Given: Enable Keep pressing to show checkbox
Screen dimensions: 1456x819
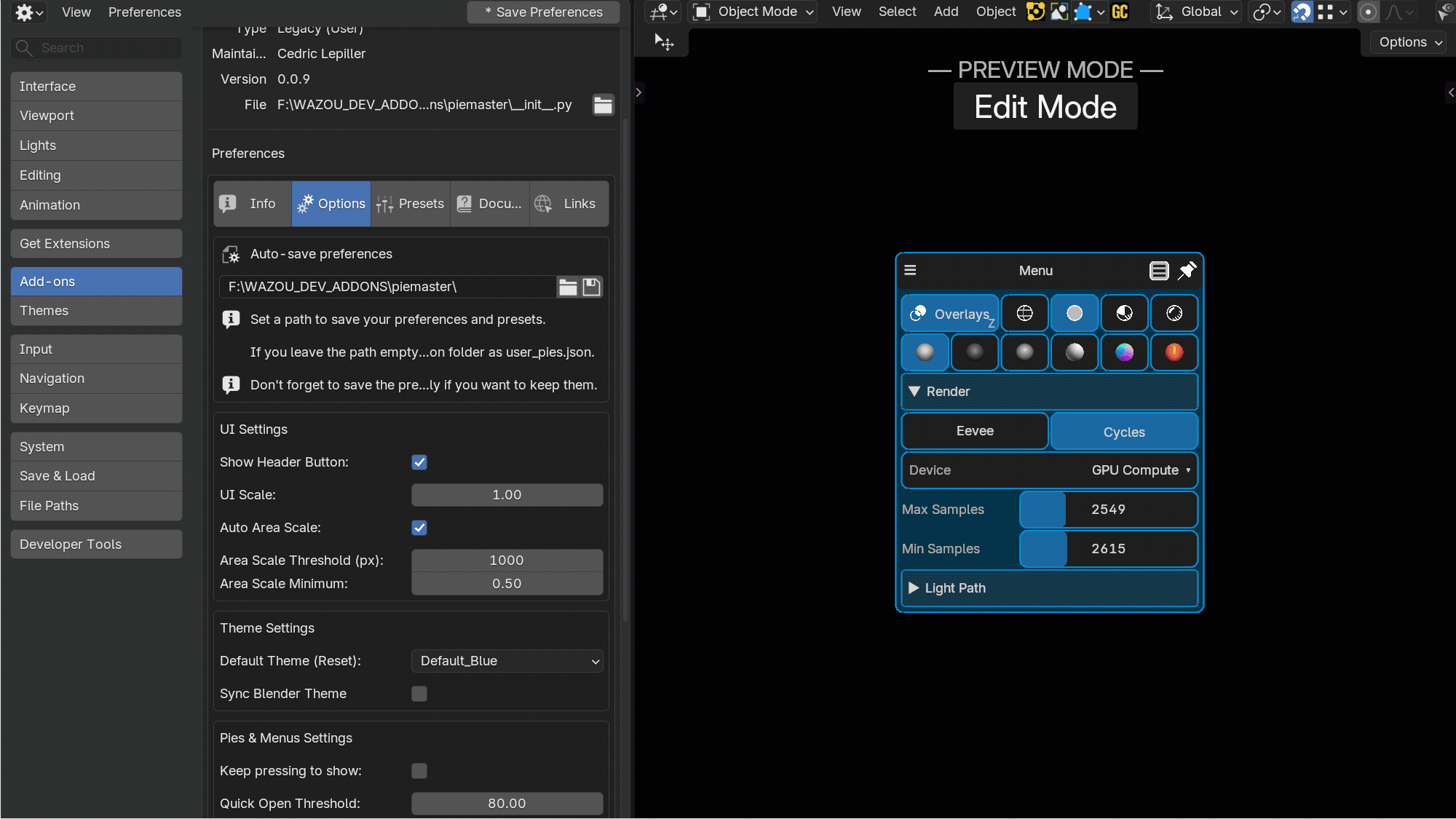Looking at the screenshot, I should (x=419, y=771).
